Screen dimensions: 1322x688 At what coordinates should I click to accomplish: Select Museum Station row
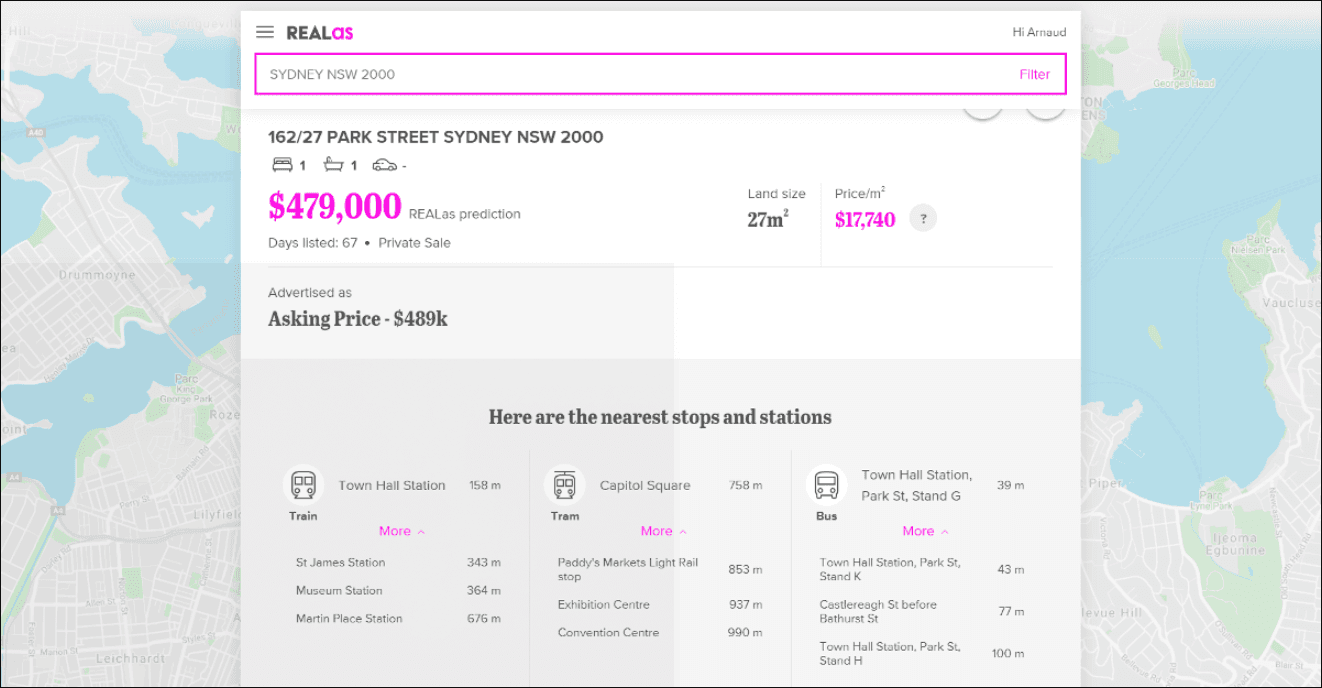(398, 590)
